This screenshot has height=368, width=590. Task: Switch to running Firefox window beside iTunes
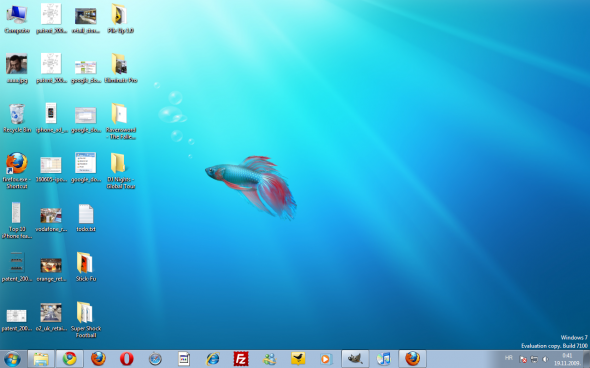[412, 359]
